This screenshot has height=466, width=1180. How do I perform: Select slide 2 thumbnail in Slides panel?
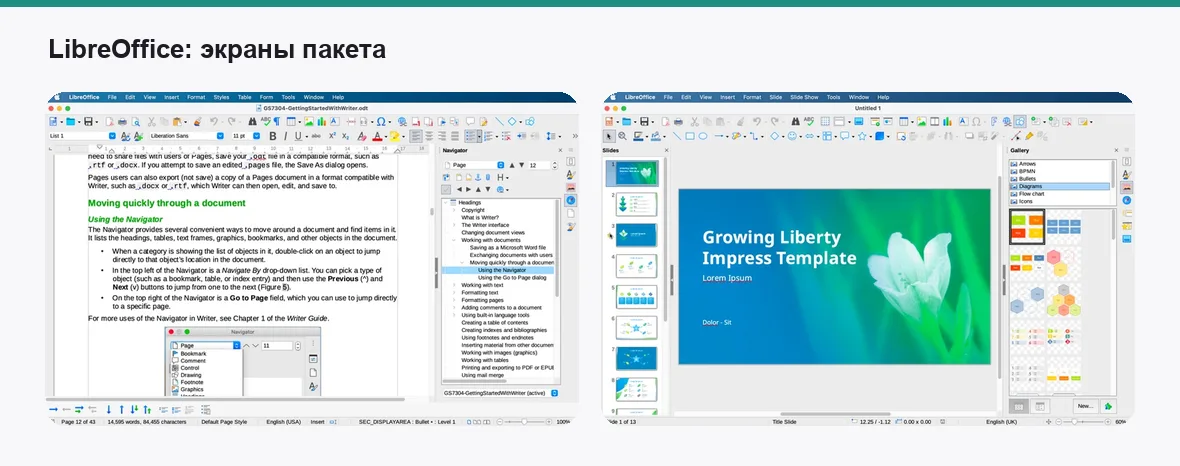(x=637, y=204)
